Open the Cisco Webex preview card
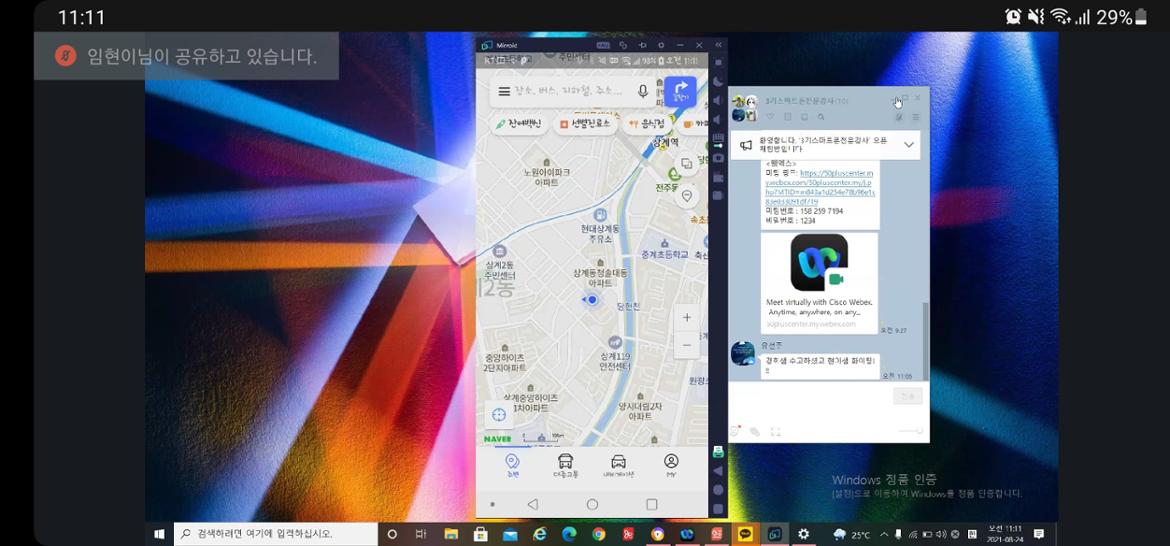The width and height of the screenshot is (1170, 546). [819, 282]
